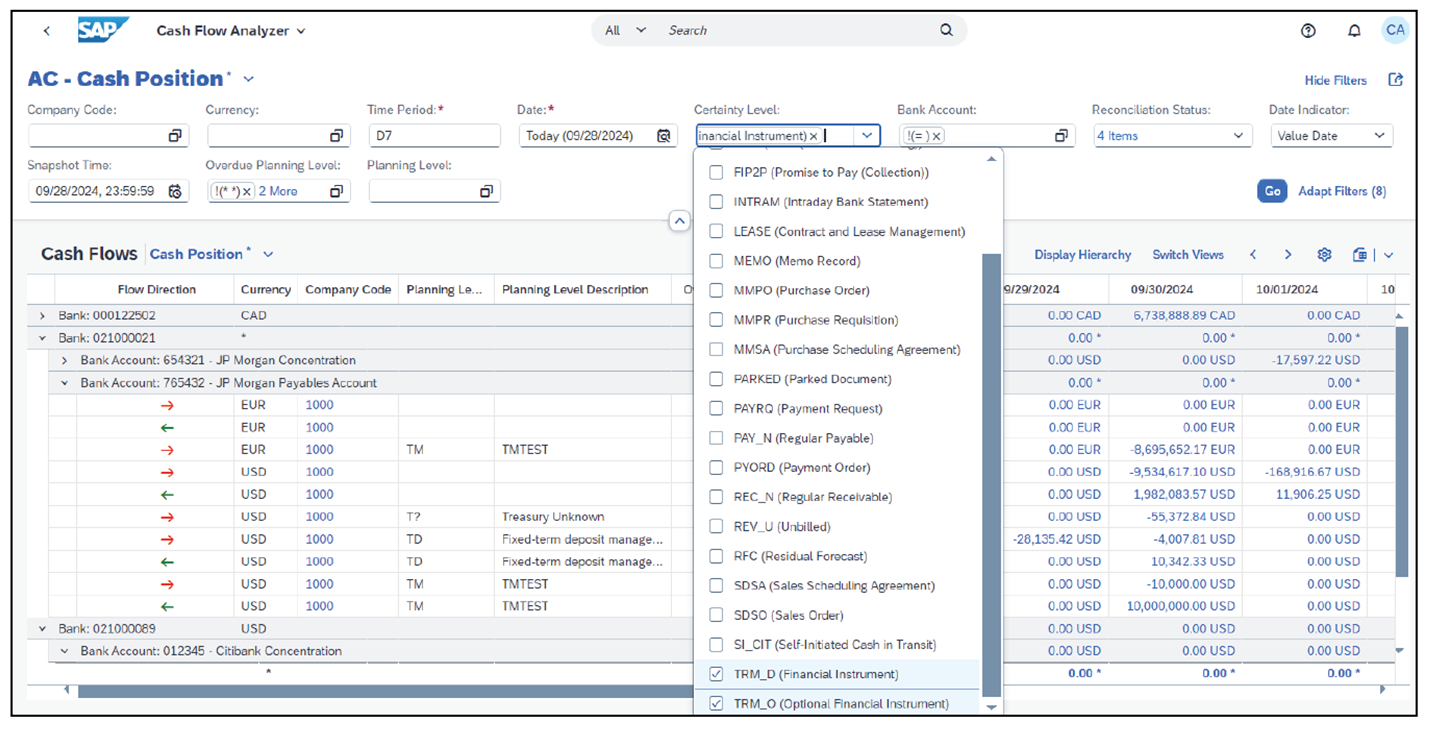
Task: Open table settings via the gear icon
Action: click(1323, 255)
